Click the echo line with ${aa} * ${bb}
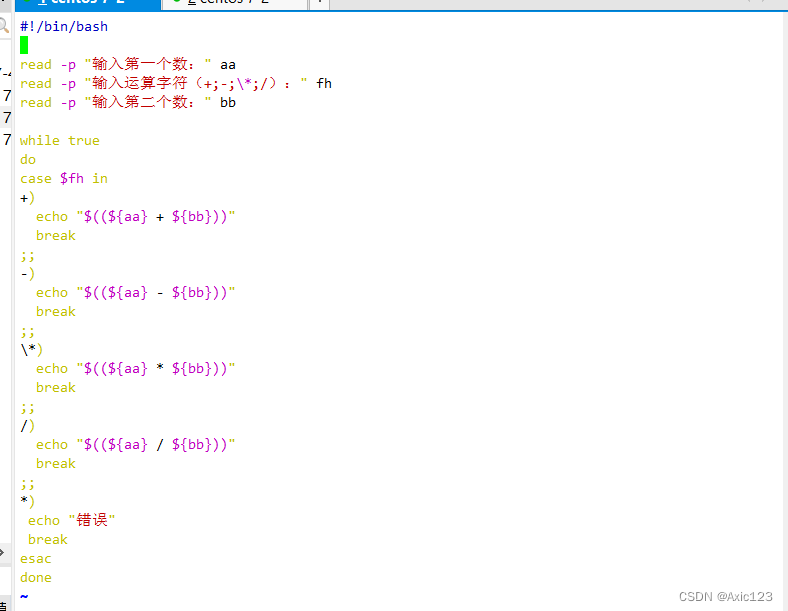This screenshot has width=788, height=611. point(136,368)
